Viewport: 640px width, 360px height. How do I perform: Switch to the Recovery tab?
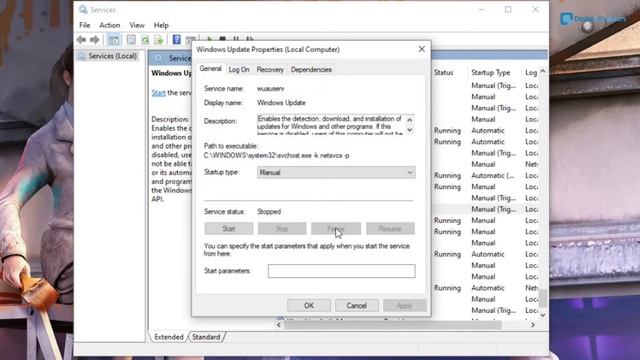coord(270,69)
